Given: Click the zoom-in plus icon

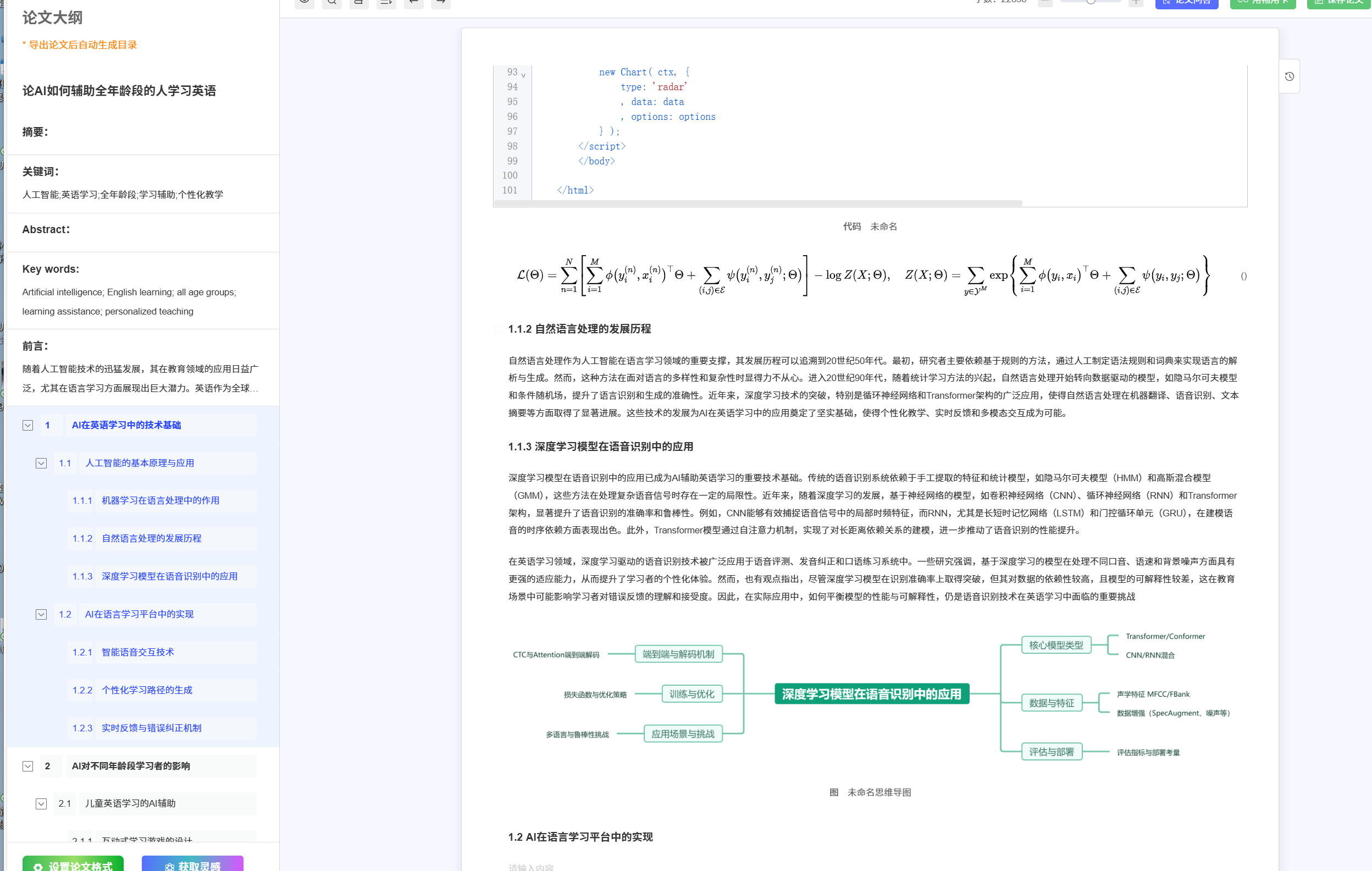Looking at the screenshot, I should tap(1136, 2).
